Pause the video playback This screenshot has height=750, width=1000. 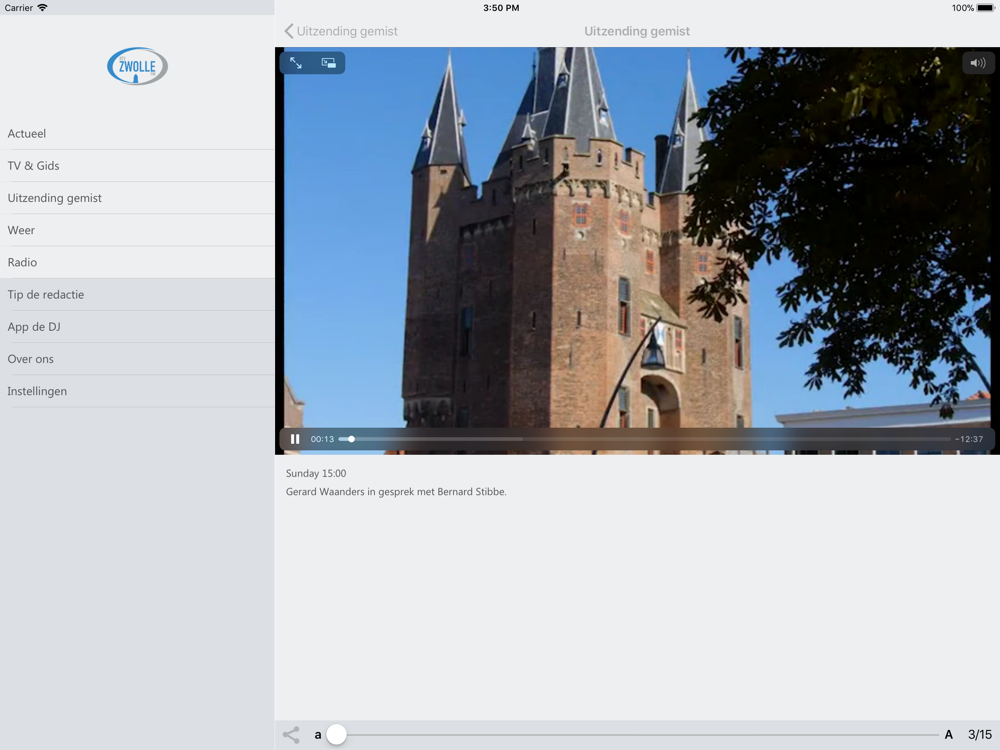click(x=295, y=439)
